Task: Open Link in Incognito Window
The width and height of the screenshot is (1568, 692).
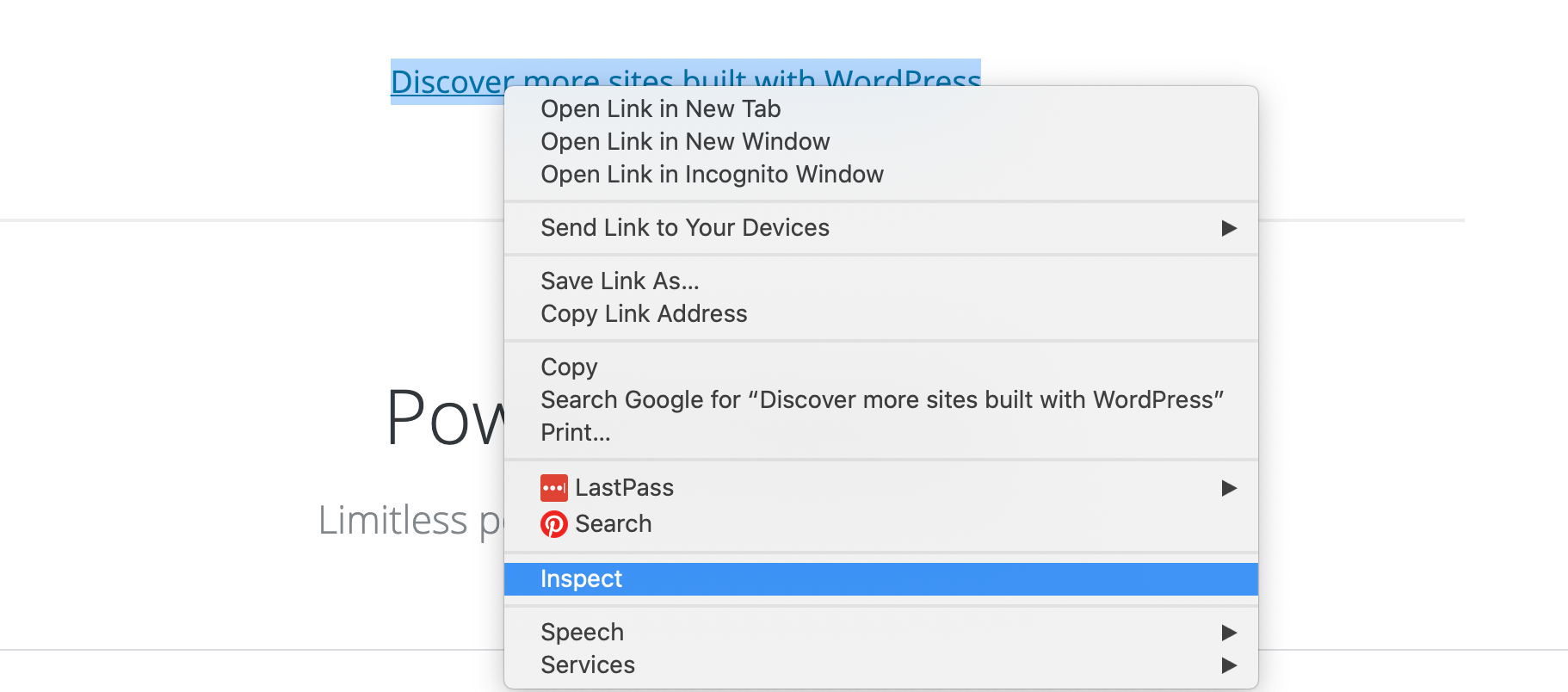Action: [880, 175]
